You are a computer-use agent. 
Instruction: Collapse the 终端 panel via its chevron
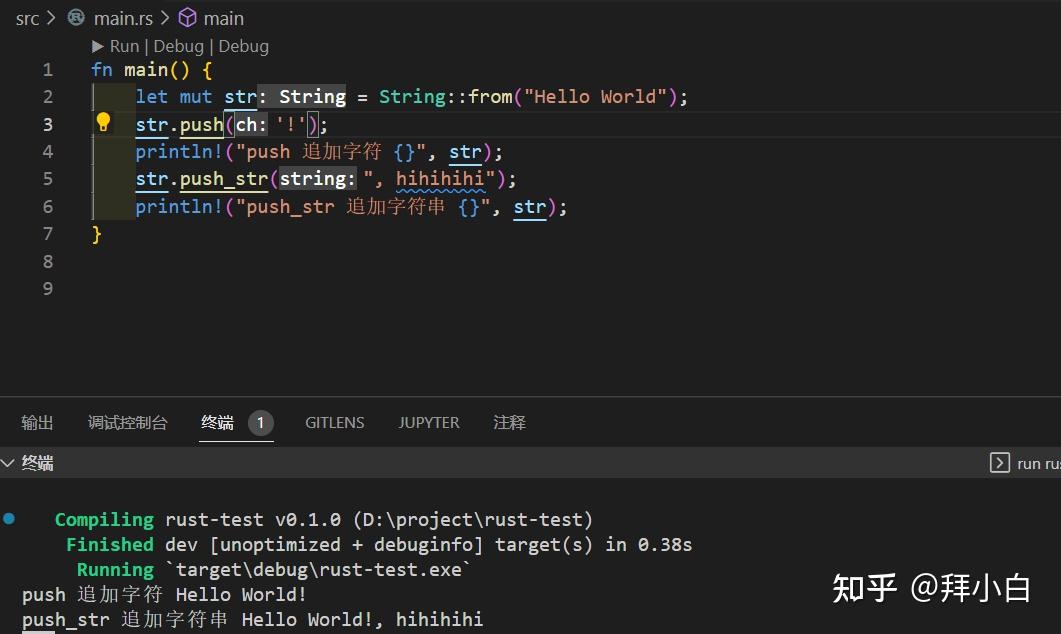(x=8, y=463)
